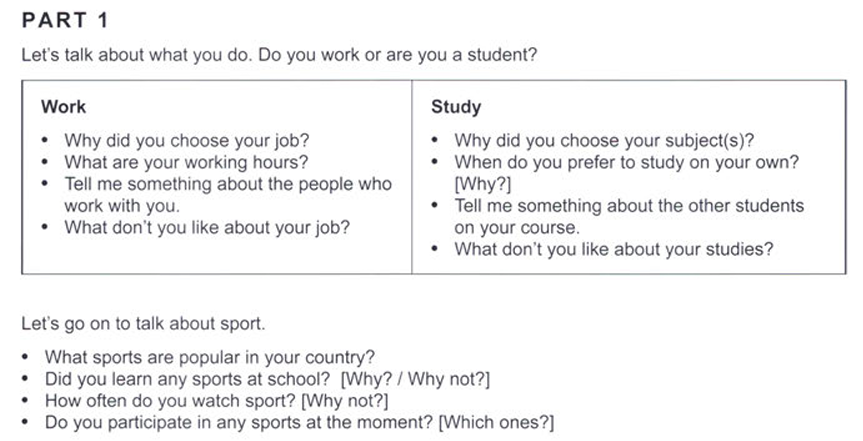This screenshot has height=441, width=863.
Task: Click 'Let's go on to talk about sport.'
Action: point(143,325)
